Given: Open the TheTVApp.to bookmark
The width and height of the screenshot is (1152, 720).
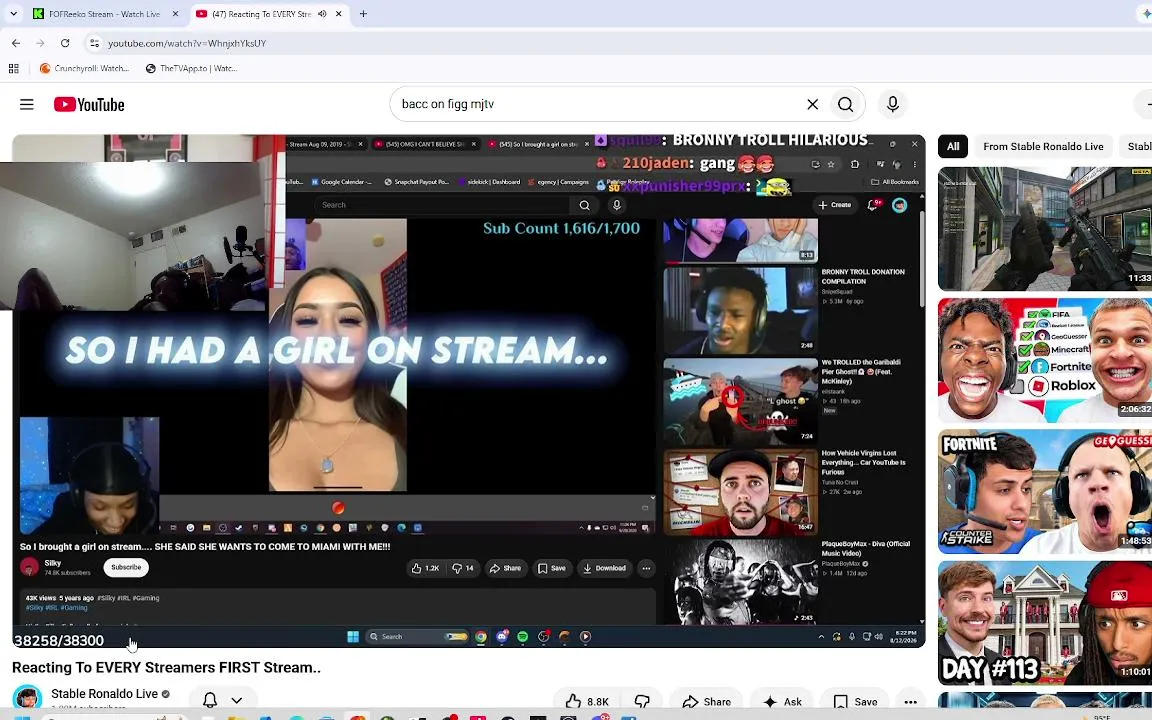Looking at the screenshot, I should point(191,68).
